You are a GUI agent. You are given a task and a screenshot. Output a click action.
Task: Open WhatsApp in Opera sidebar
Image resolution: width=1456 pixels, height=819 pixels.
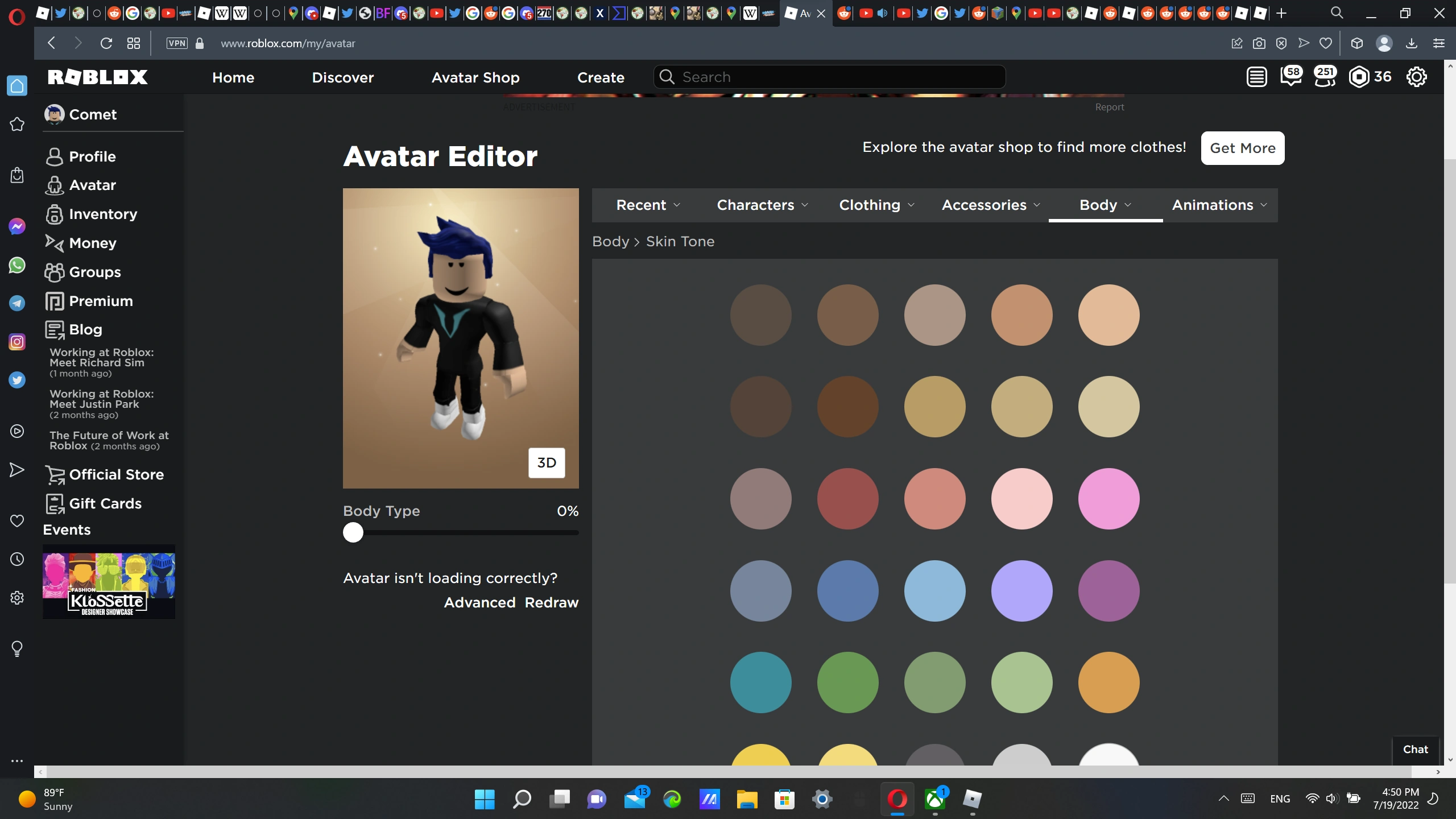pyautogui.click(x=17, y=265)
